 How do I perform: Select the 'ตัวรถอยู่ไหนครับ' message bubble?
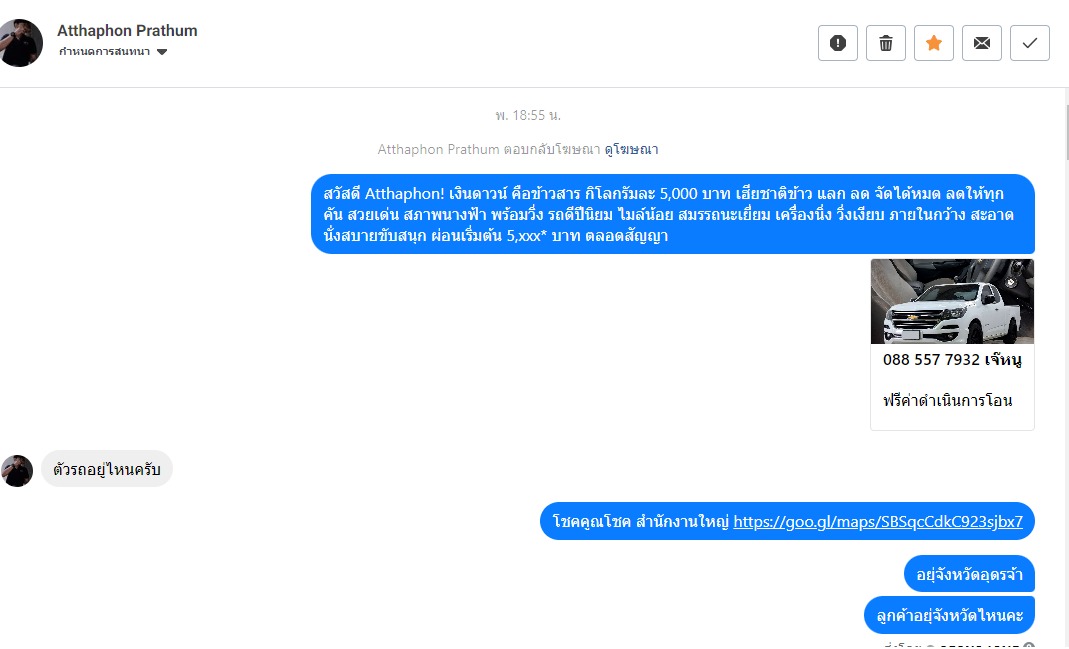pos(107,469)
